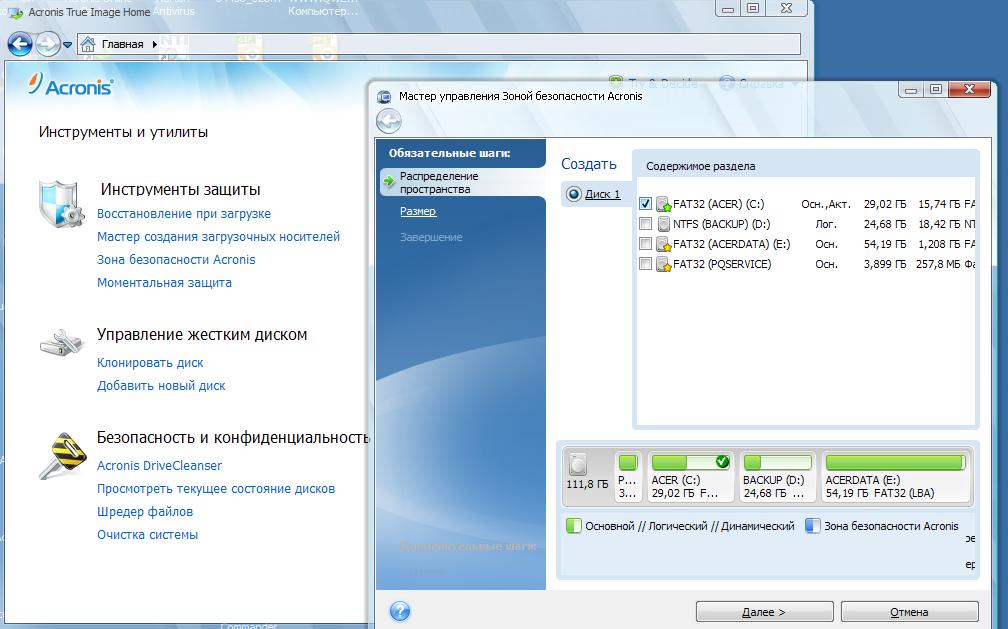Select the ACERDATA (E:) block in disk map
The image size is (1008, 629).
896,477
